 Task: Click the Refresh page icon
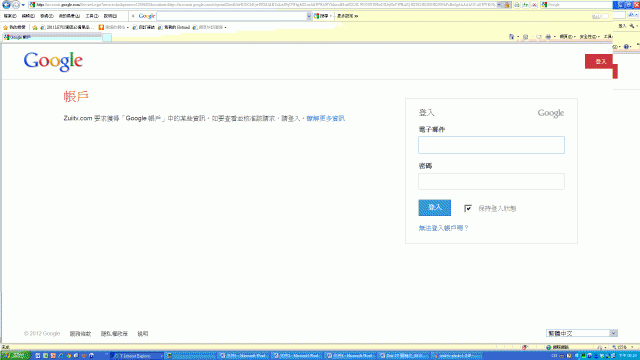[526, 5]
